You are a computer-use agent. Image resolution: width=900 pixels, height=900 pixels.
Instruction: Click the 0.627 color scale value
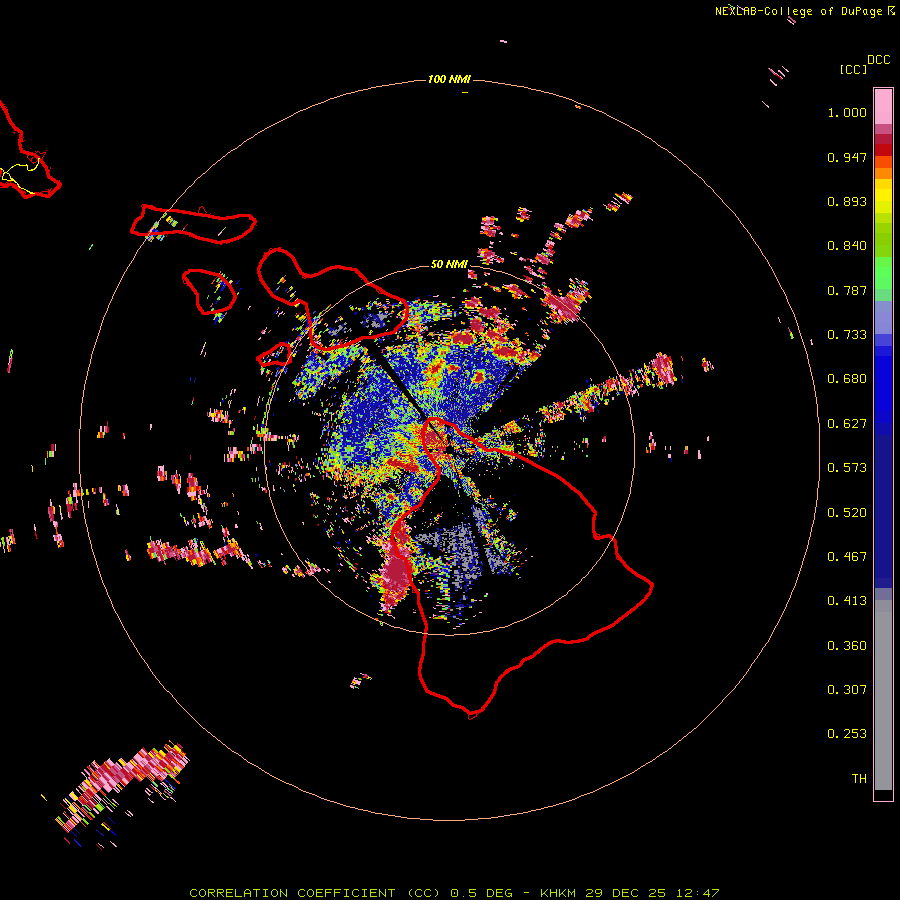coord(847,424)
